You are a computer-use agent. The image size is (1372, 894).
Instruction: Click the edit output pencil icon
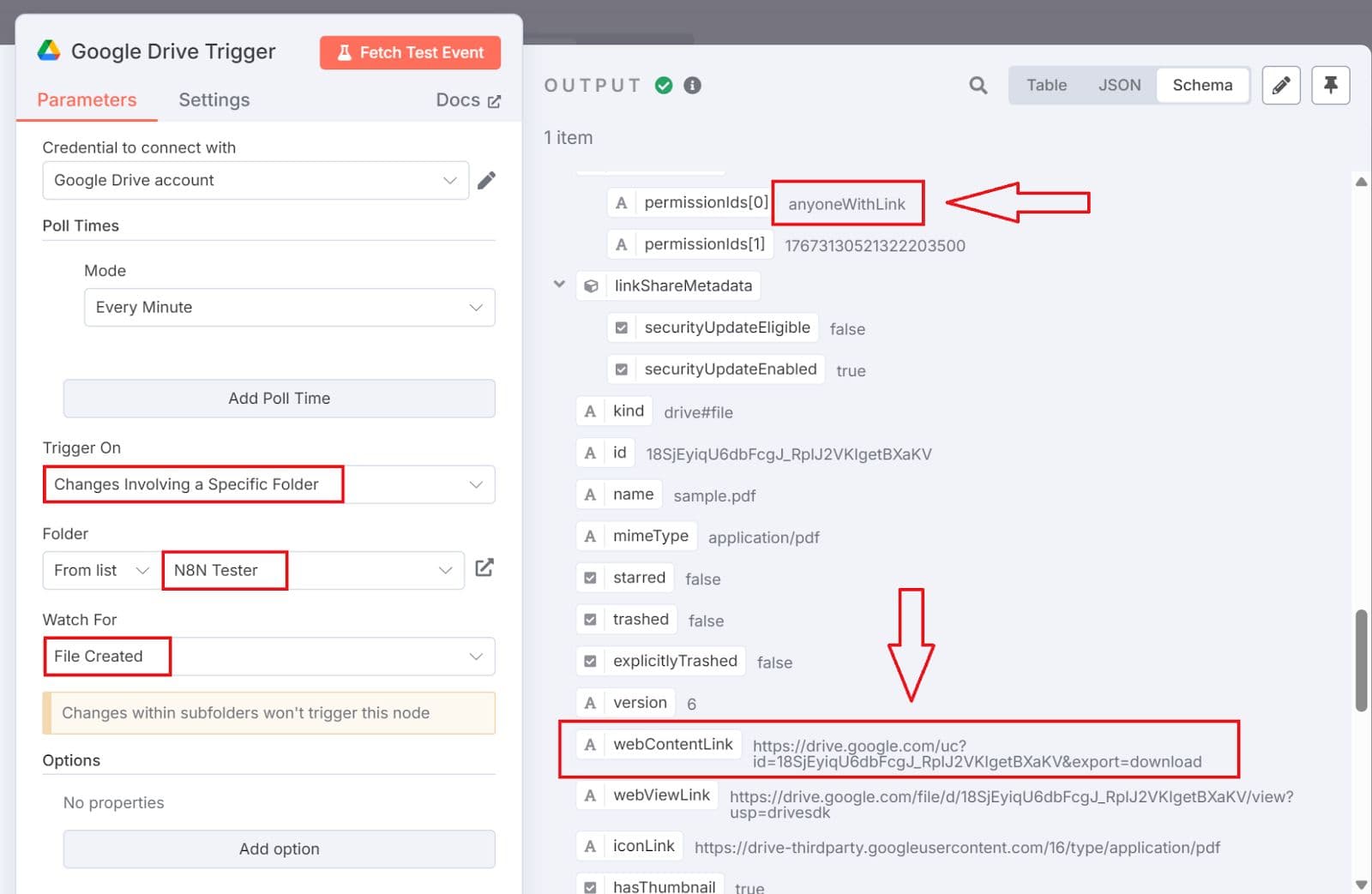pyautogui.click(x=1281, y=85)
